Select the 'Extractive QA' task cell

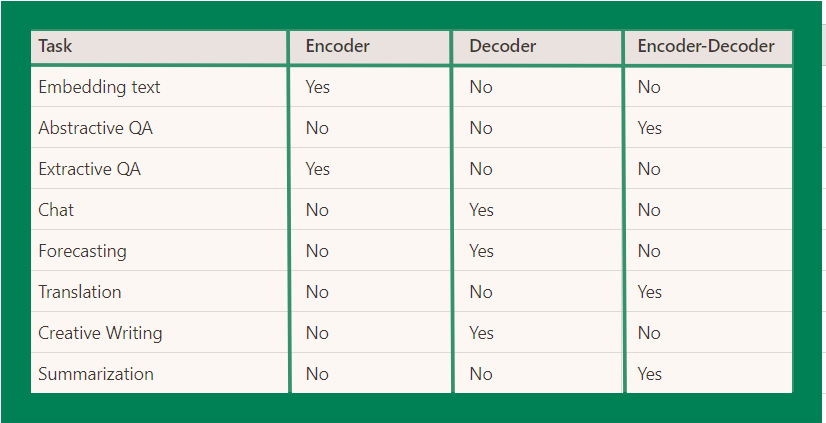pyautogui.click(x=89, y=169)
